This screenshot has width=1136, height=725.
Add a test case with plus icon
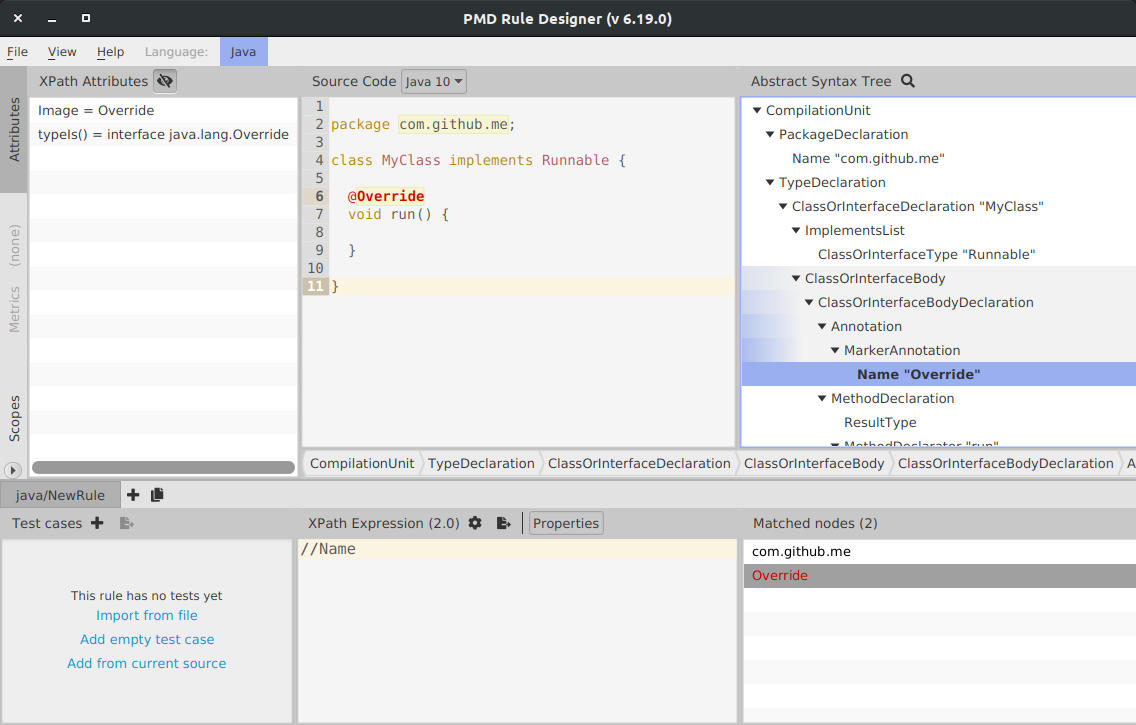[x=97, y=523]
